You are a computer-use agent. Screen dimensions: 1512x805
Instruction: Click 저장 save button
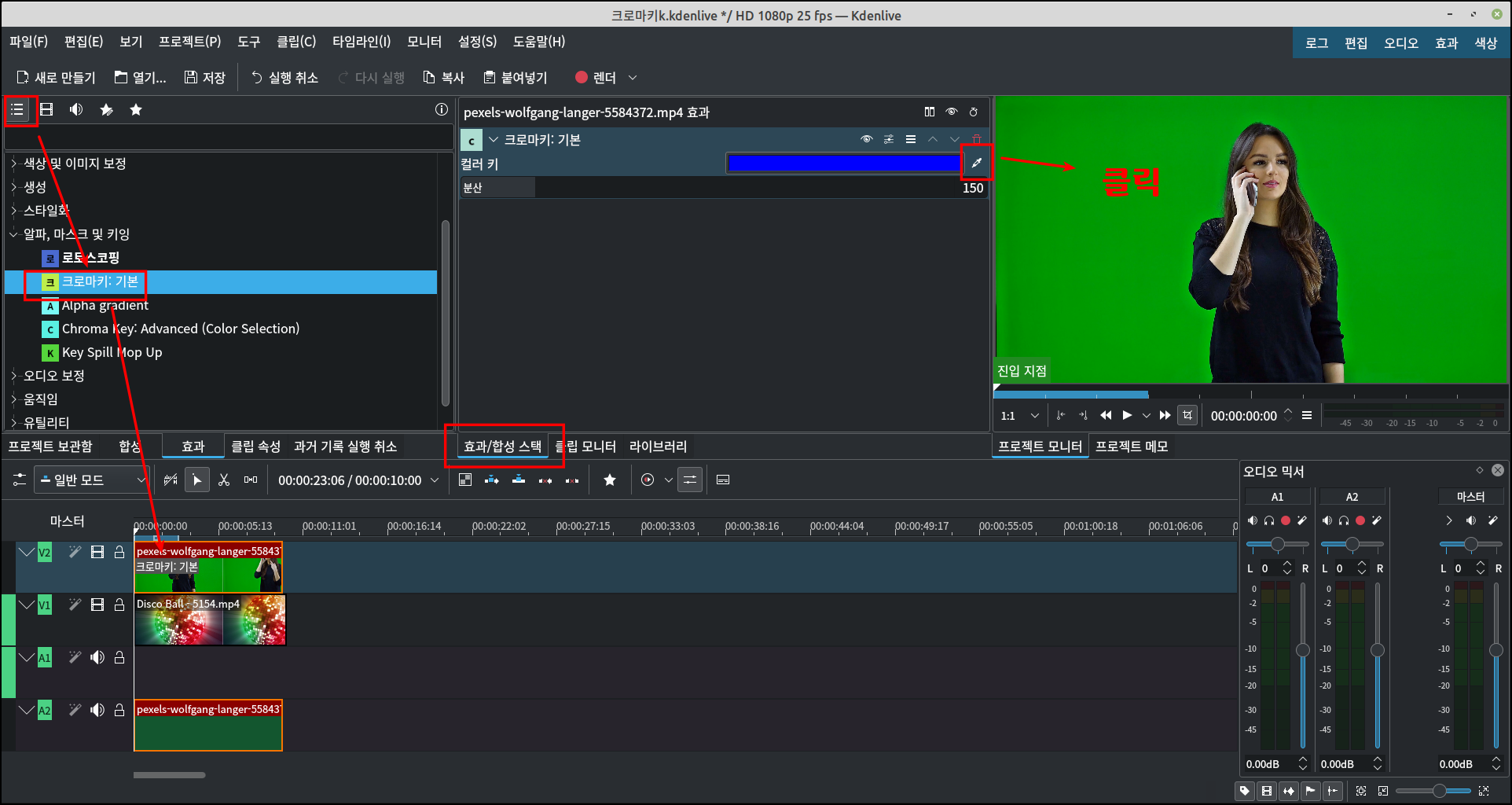pyautogui.click(x=205, y=77)
